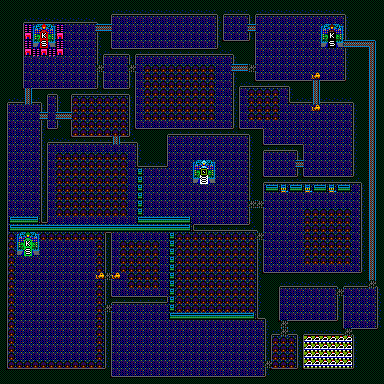Screen dimensions: 384x384
Task: Open the door left of the small bottom scaly room
Action: click(x=268, y=364)
